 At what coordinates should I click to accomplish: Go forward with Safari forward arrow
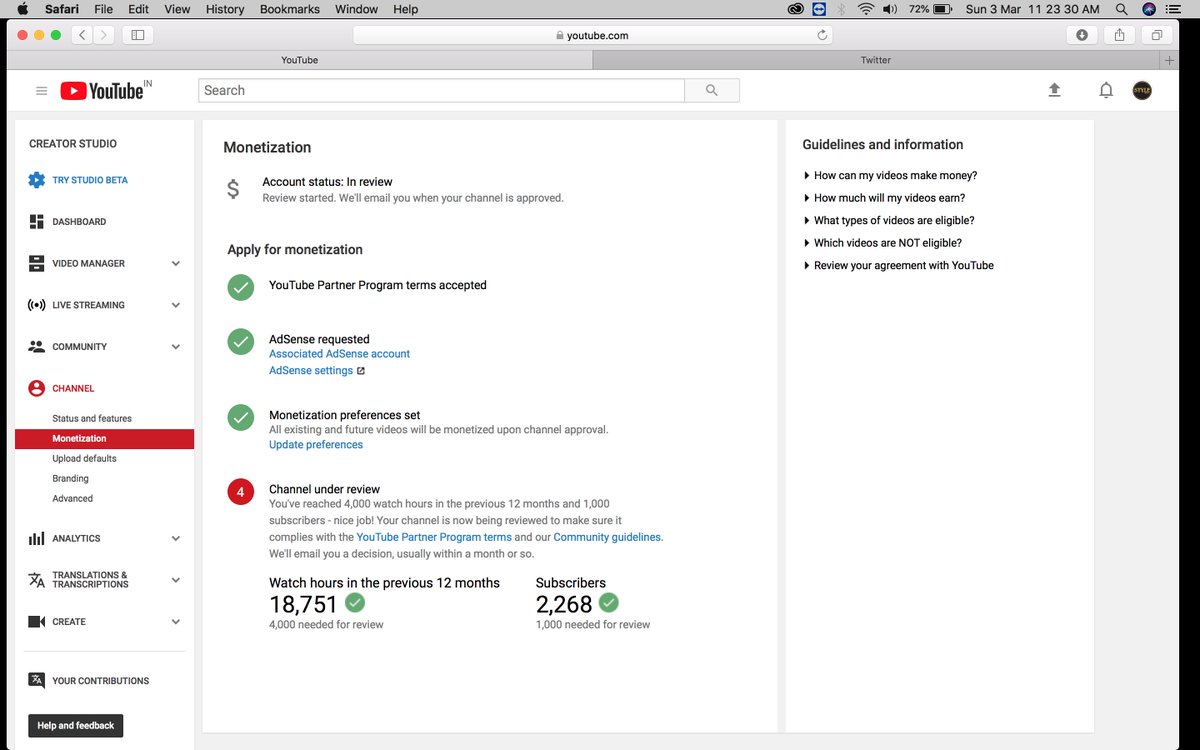point(104,35)
